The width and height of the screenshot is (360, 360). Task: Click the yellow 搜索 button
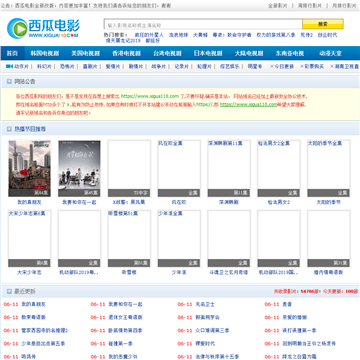click(323, 24)
